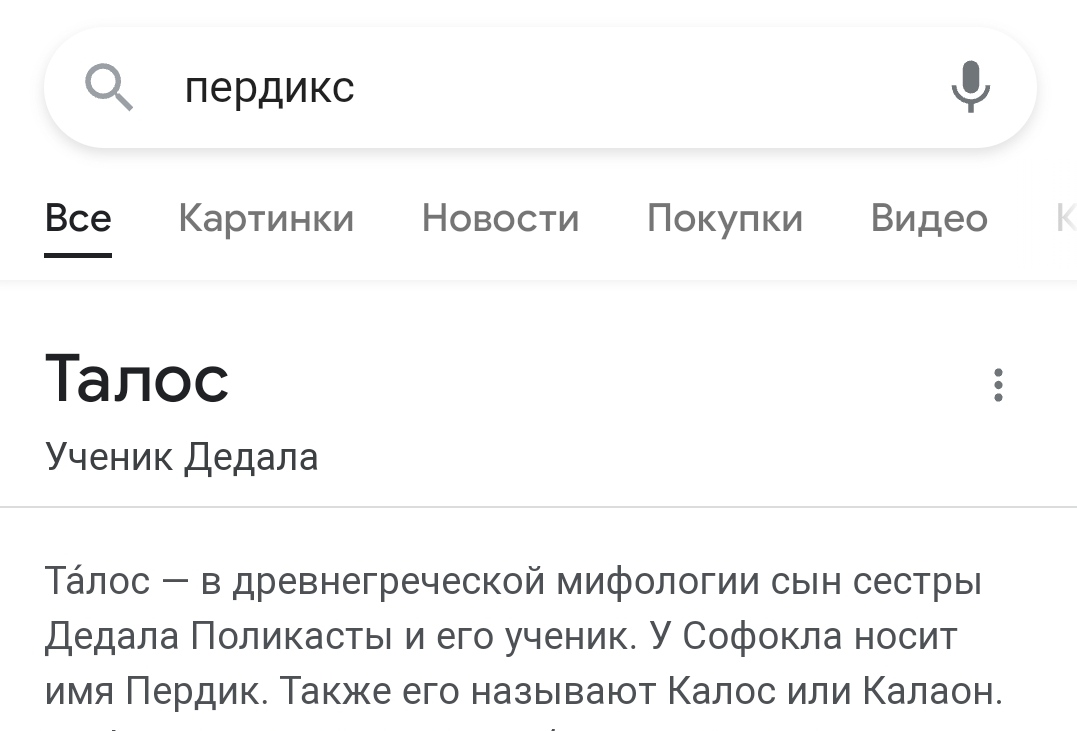Tap the partially visible tab after Видео
The image size is (1077, 731).
tap(1064, 218)
